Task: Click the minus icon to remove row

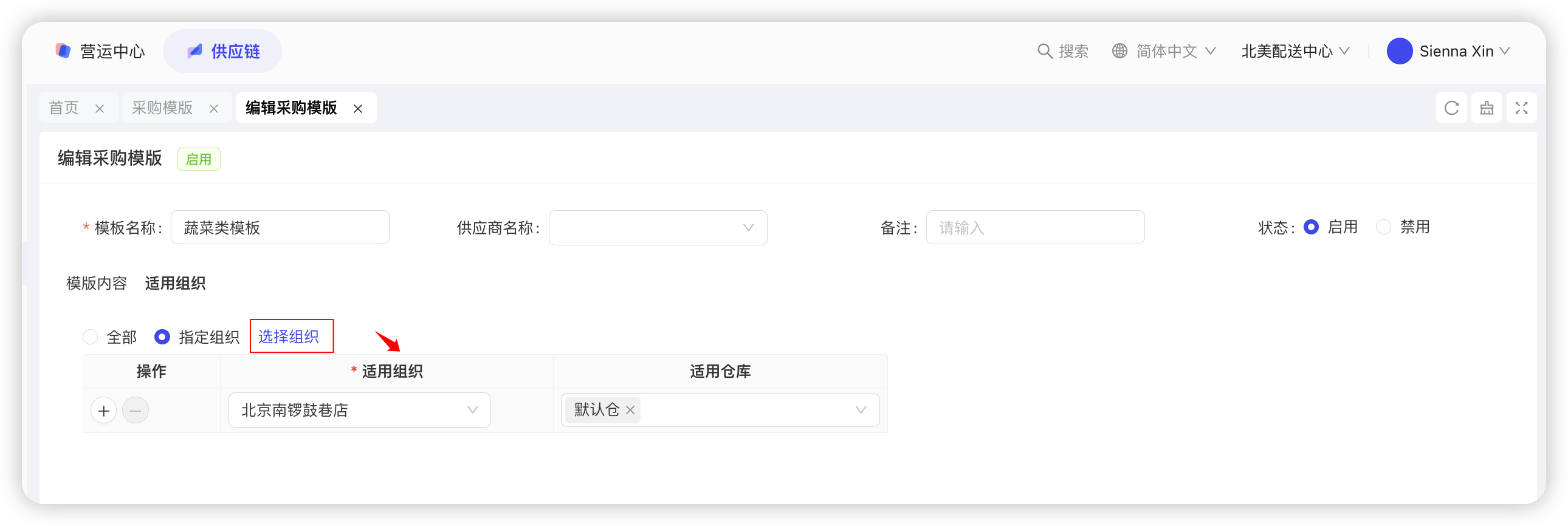Action: (135, 411)
